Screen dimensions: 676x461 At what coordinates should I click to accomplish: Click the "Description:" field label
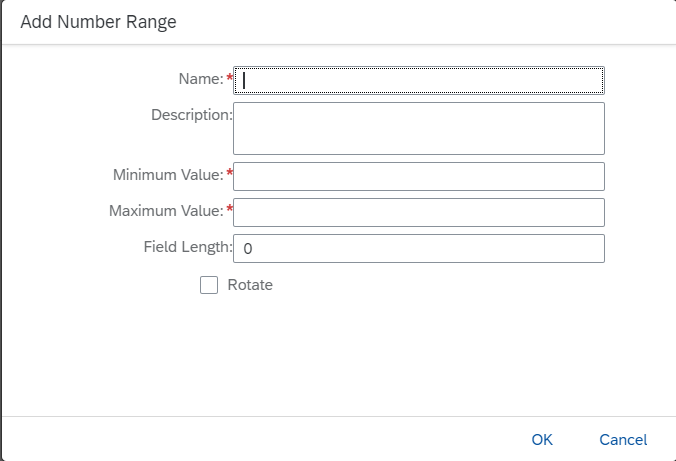(x=191, y=115)
